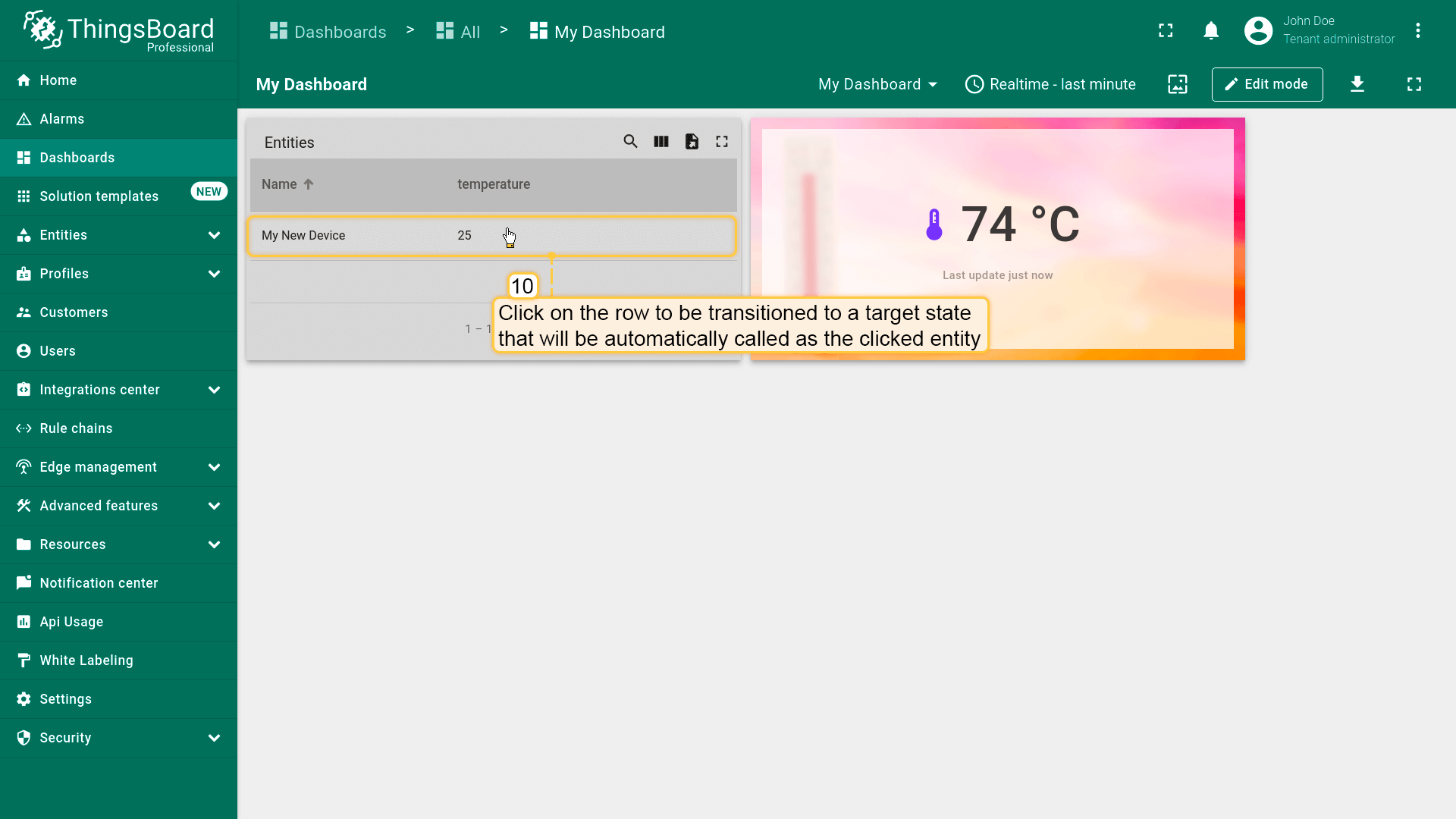
Task: Open the user menu three-dot icon
Action: 1418,31
